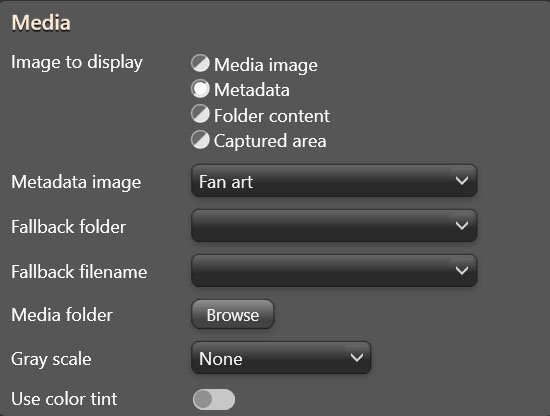Click the Browse button for Media folder

[x=233, y=314]
